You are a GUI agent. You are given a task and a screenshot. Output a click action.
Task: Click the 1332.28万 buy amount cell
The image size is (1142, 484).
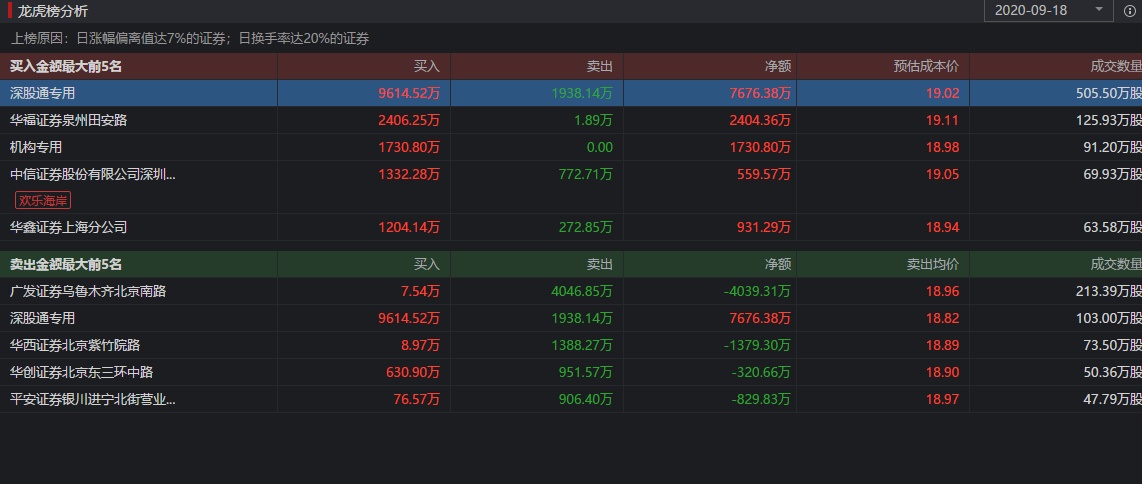point(409,174)
